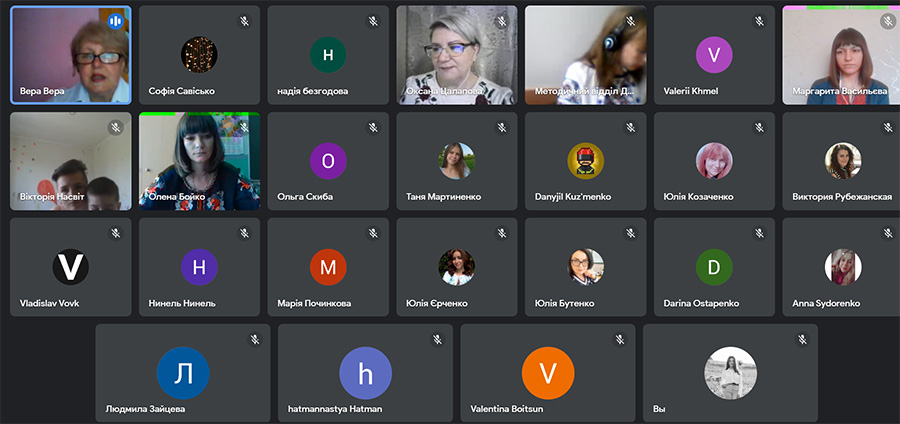Click the profile photo of Юлія Козаченко

click(x=714, y=161)
